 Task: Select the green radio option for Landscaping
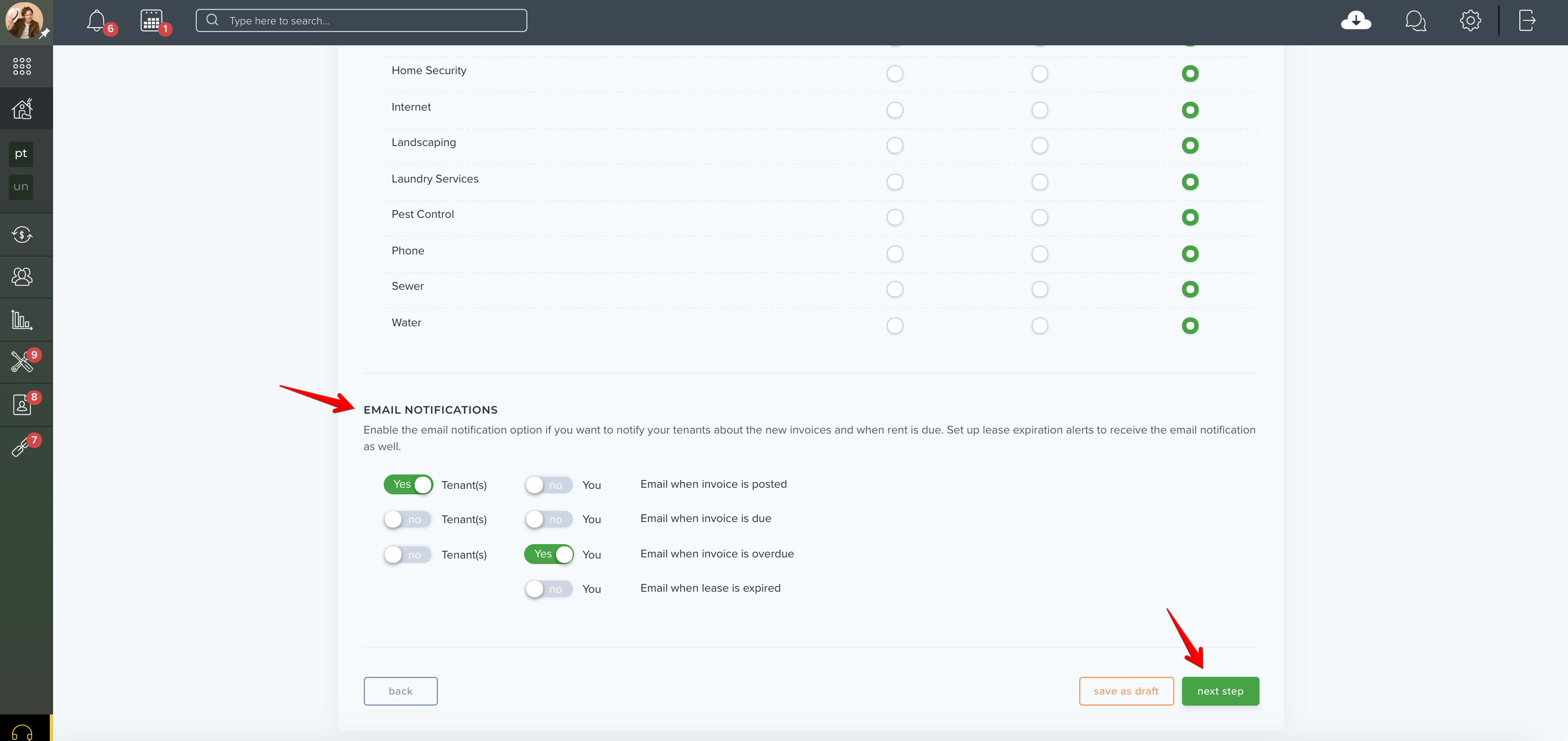pyautogui.click(x=1190, y=145)
